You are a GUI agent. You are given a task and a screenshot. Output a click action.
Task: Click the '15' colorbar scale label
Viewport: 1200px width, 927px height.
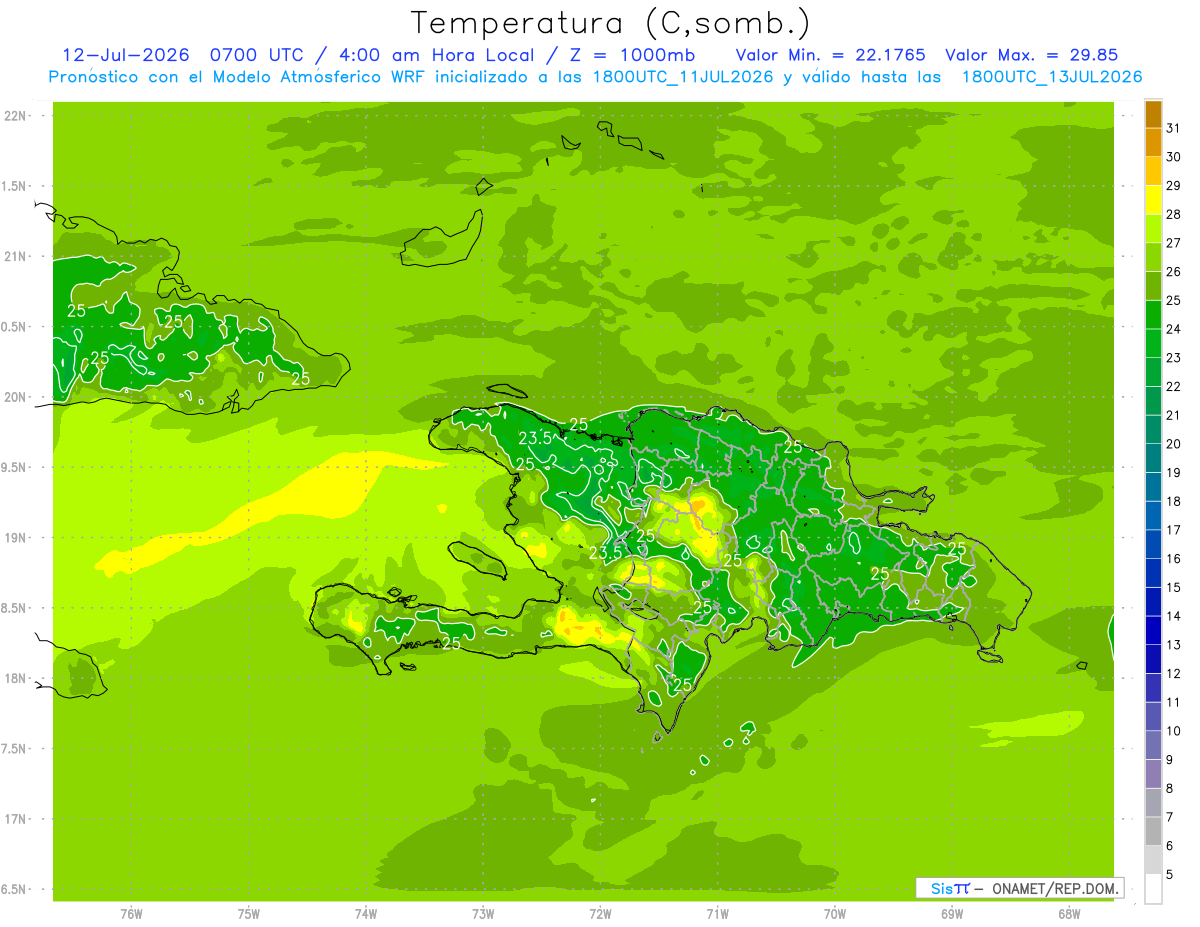1174,587
